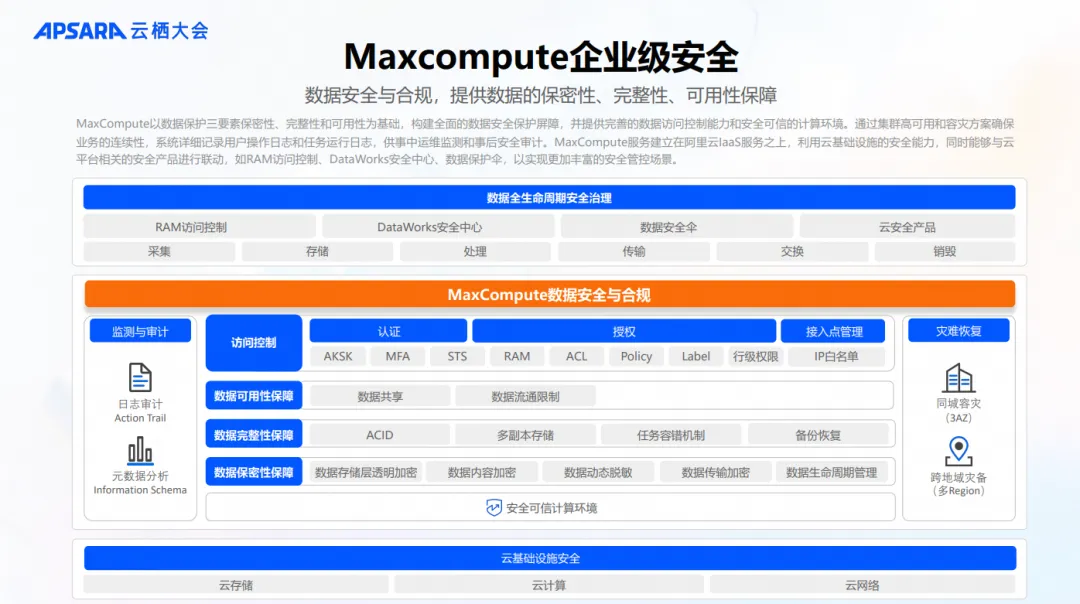Click the shield icon in 安全可信计算环境

[492, 507]
